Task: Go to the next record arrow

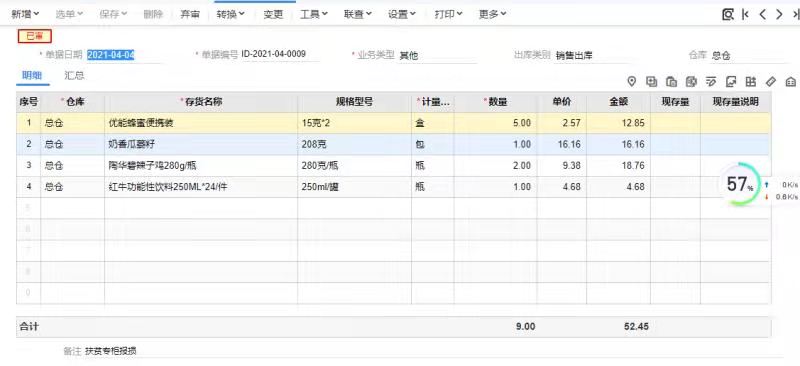Action: tap(779, 14)
